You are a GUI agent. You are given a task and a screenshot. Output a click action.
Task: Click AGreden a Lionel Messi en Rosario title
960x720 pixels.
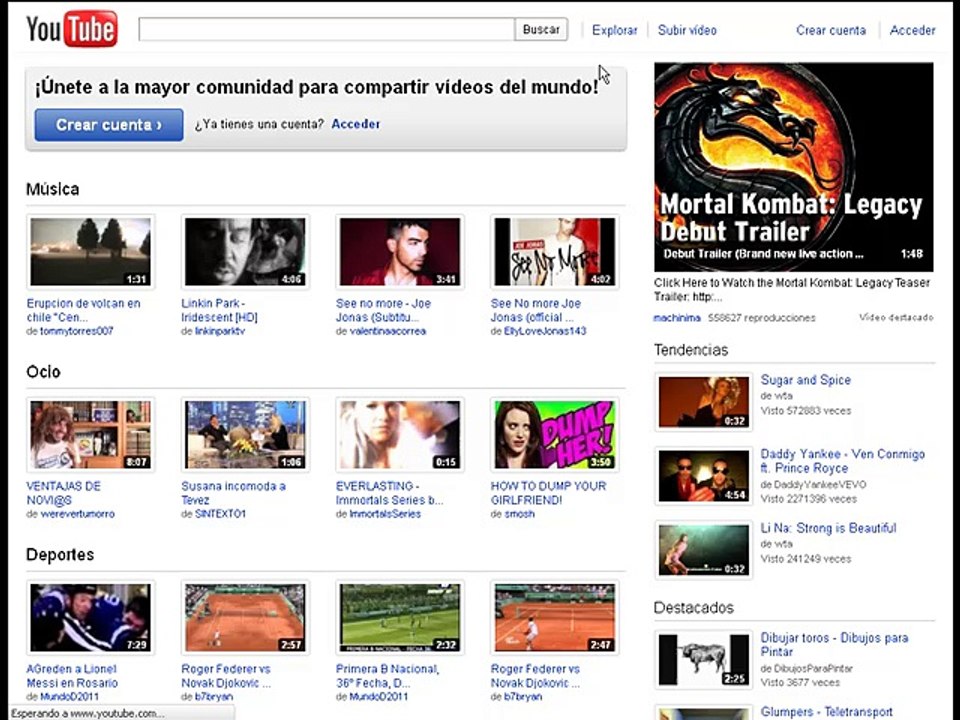pos(72,676)
